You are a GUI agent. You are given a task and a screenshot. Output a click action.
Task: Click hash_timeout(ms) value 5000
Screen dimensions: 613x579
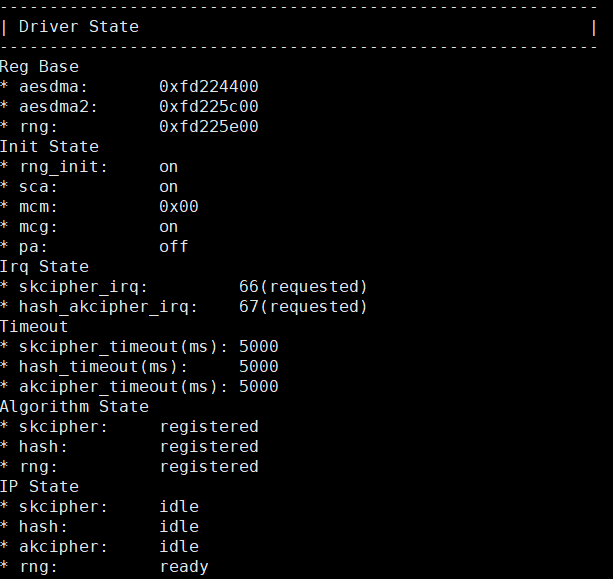click(259, 366)
